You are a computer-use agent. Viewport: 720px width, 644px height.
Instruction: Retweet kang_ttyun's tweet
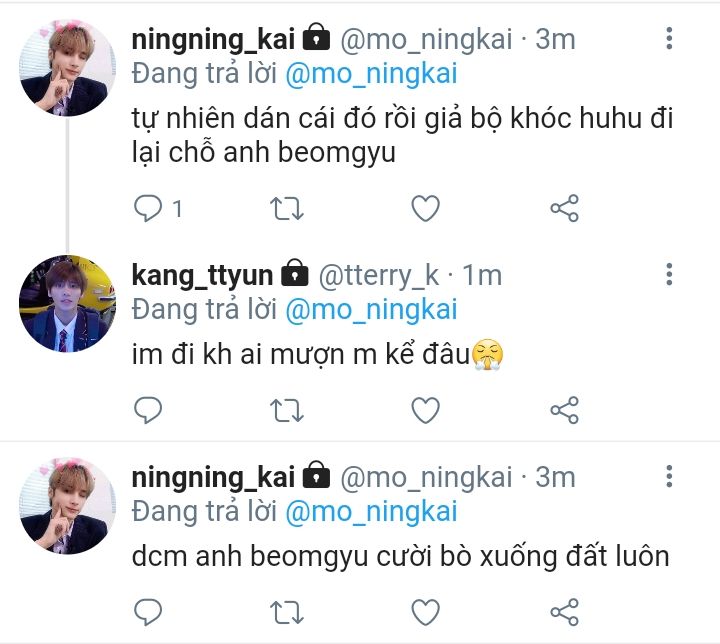click(x=288, y=409)
